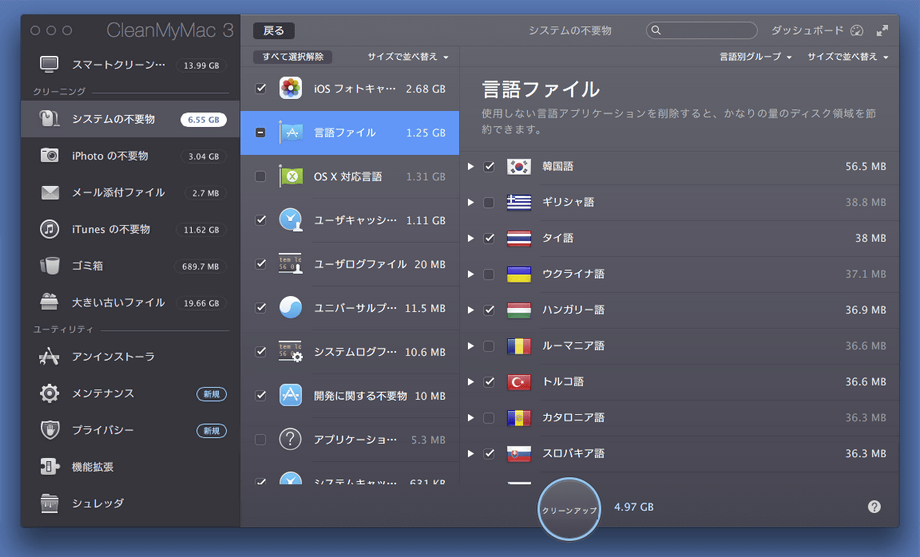Screen dimensions: 920x557
Task: Click the help question mark button
Action: pos(874,507)
